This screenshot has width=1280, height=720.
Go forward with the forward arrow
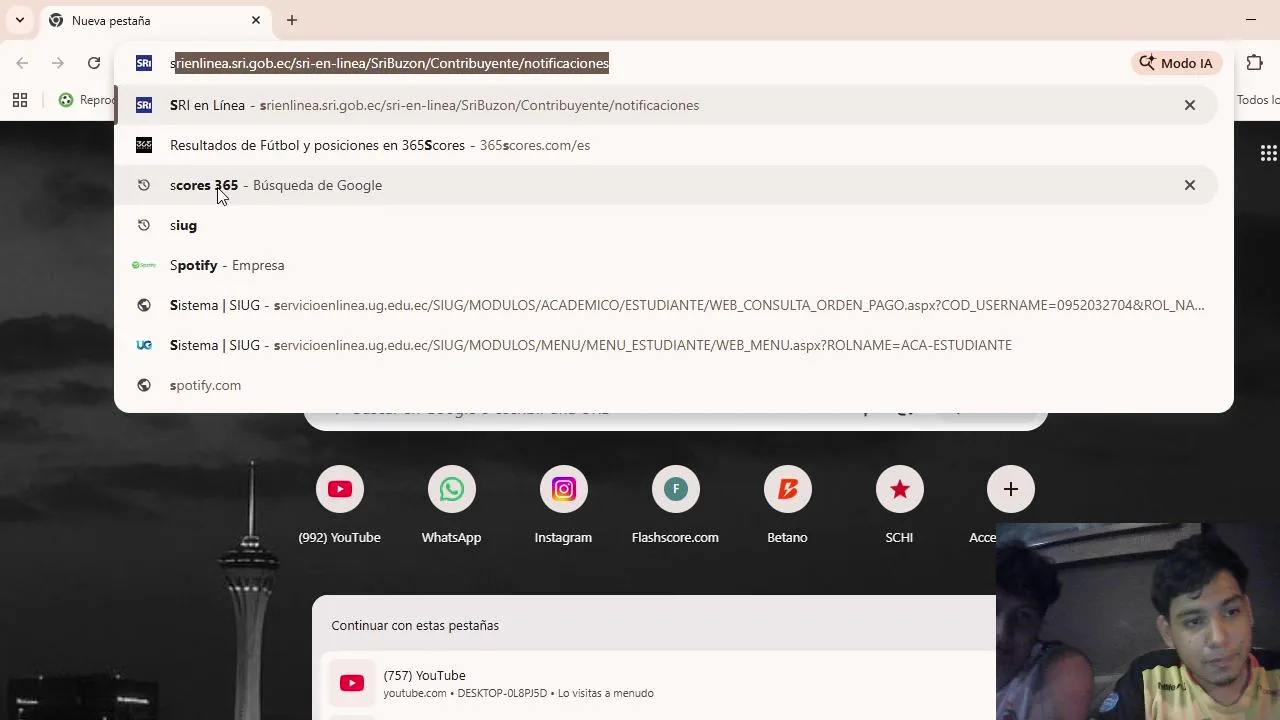coord(58,63)
